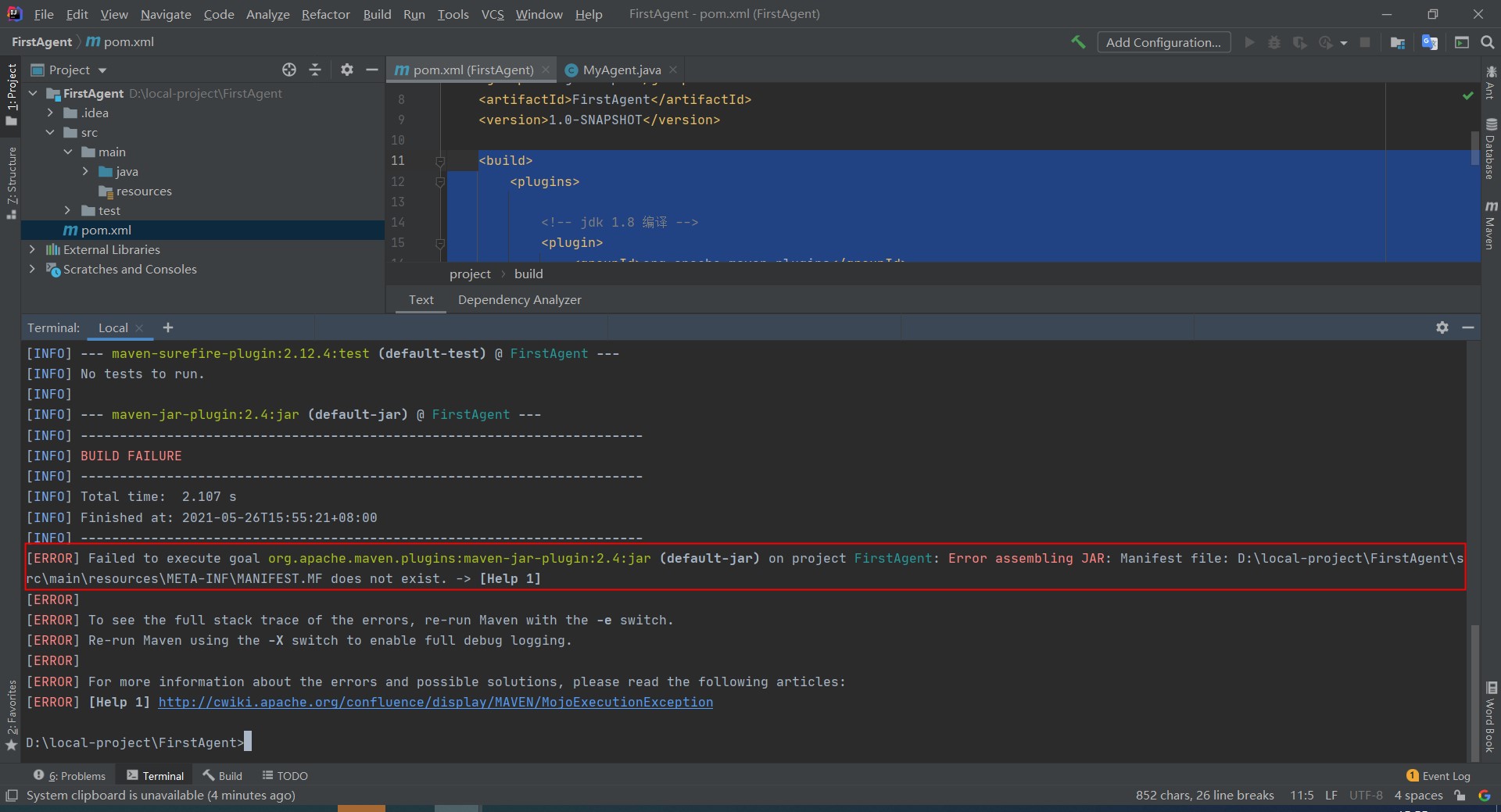Open the Event Log button
The height and width of the screenshot is (812, 1501).
[x=1438, y=775]
